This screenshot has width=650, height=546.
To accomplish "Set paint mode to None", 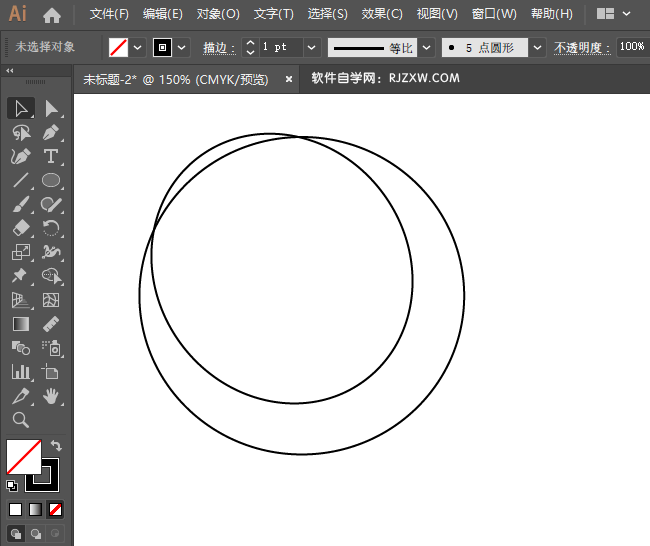I will pyautogui.click(x=55, y=509).
